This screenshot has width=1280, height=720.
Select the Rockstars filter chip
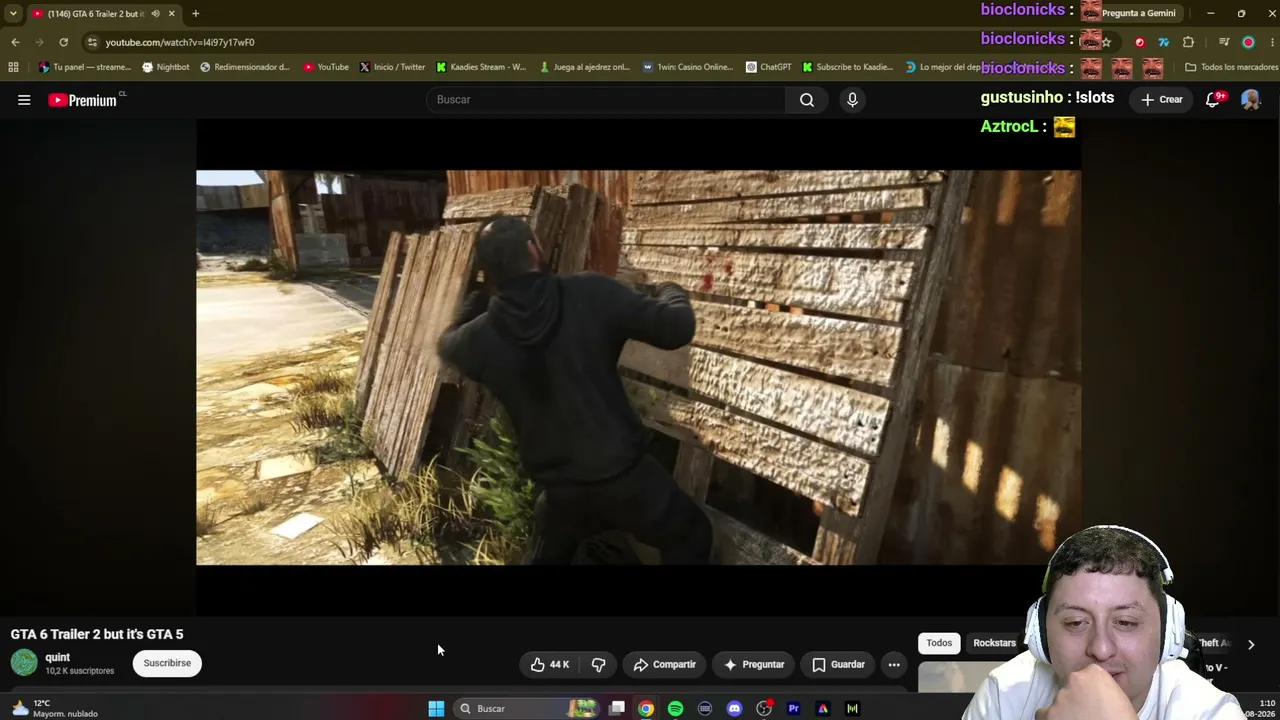pos(994,643)
